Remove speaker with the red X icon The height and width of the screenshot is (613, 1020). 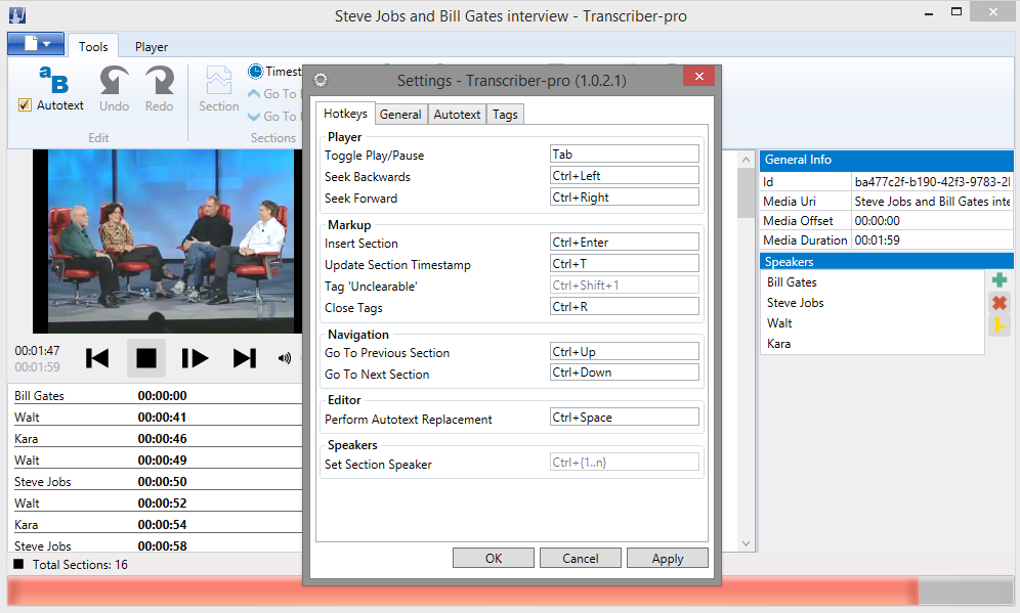pos(999,303)
